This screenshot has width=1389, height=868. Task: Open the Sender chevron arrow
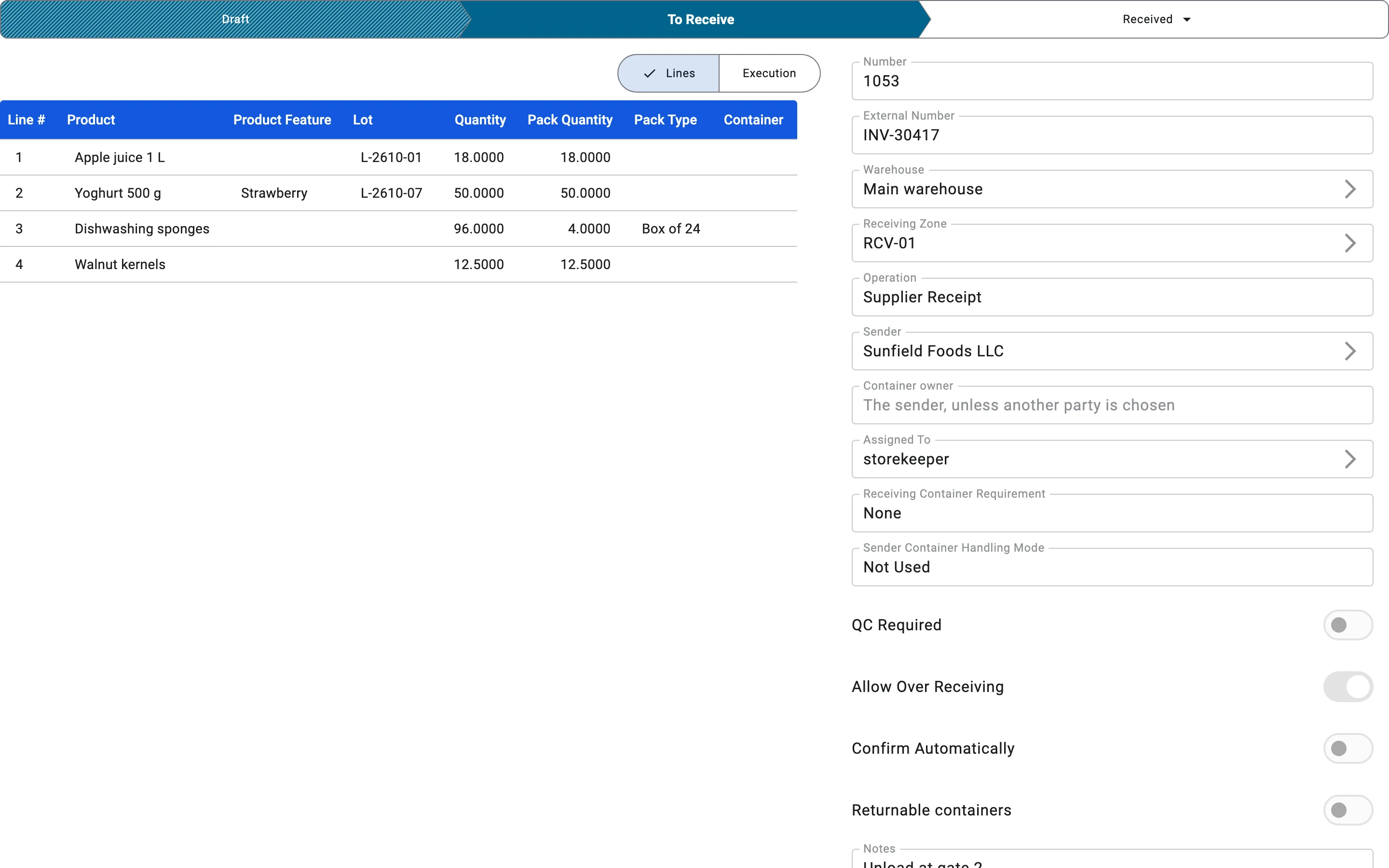(x=1350, y=351)
